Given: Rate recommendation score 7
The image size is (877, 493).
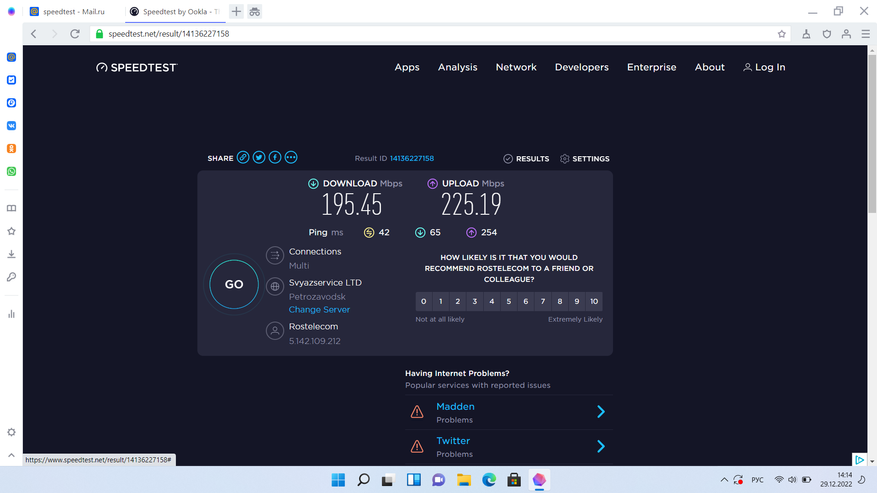Looking at the screenshot, I should pyautogui.click(x=543, y=302).
